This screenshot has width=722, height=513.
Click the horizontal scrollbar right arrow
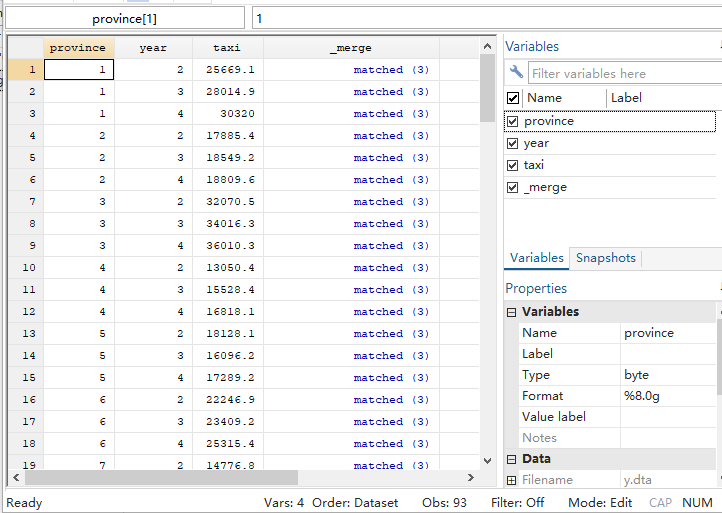click(470, 478)
